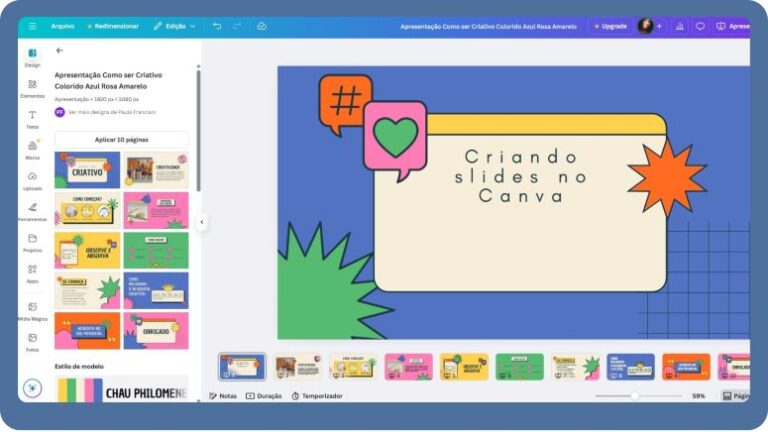Select the orange template page thumbnail
Viewport: 768px width, 432px height.
(87, 331)
